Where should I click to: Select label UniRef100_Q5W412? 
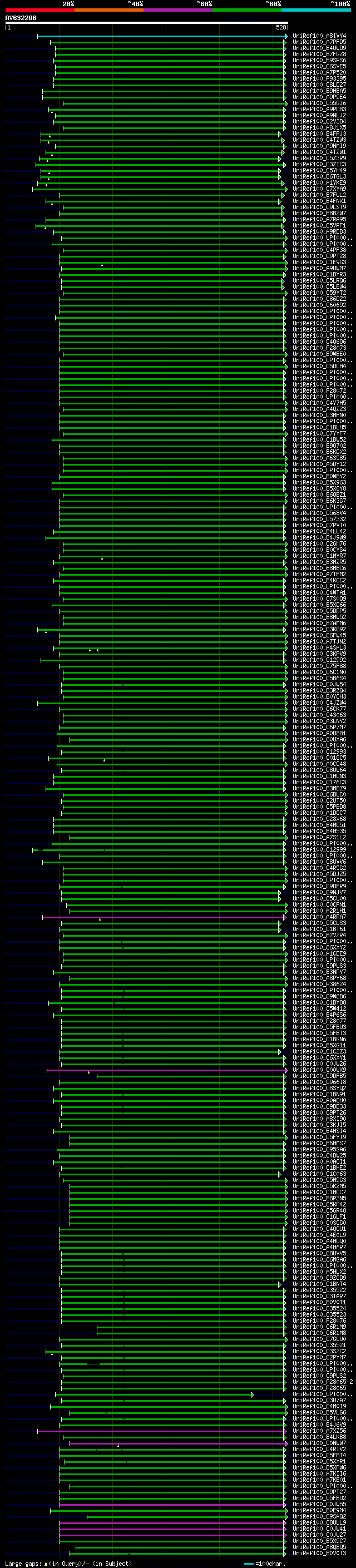pos(319,1008)
